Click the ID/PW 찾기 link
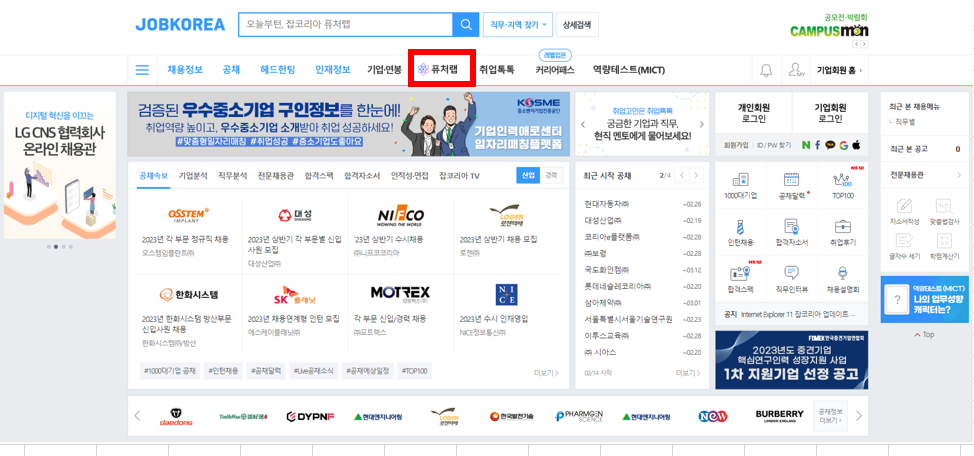The width and height of the screenshot is (974, 456). 773,145
